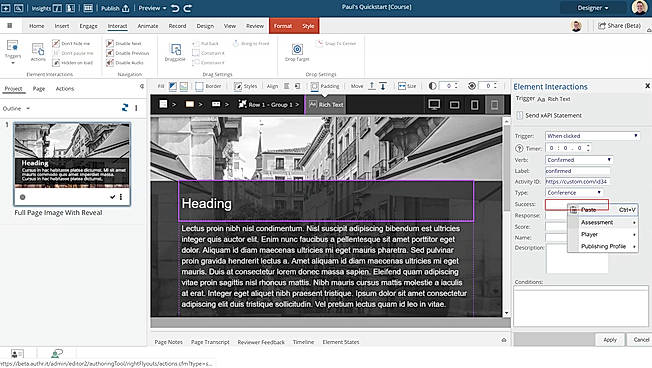This screenshot has height=368, width=652.
Task: Open the Trigger 'When clicked' dropdown
Action: click(592, 136)
